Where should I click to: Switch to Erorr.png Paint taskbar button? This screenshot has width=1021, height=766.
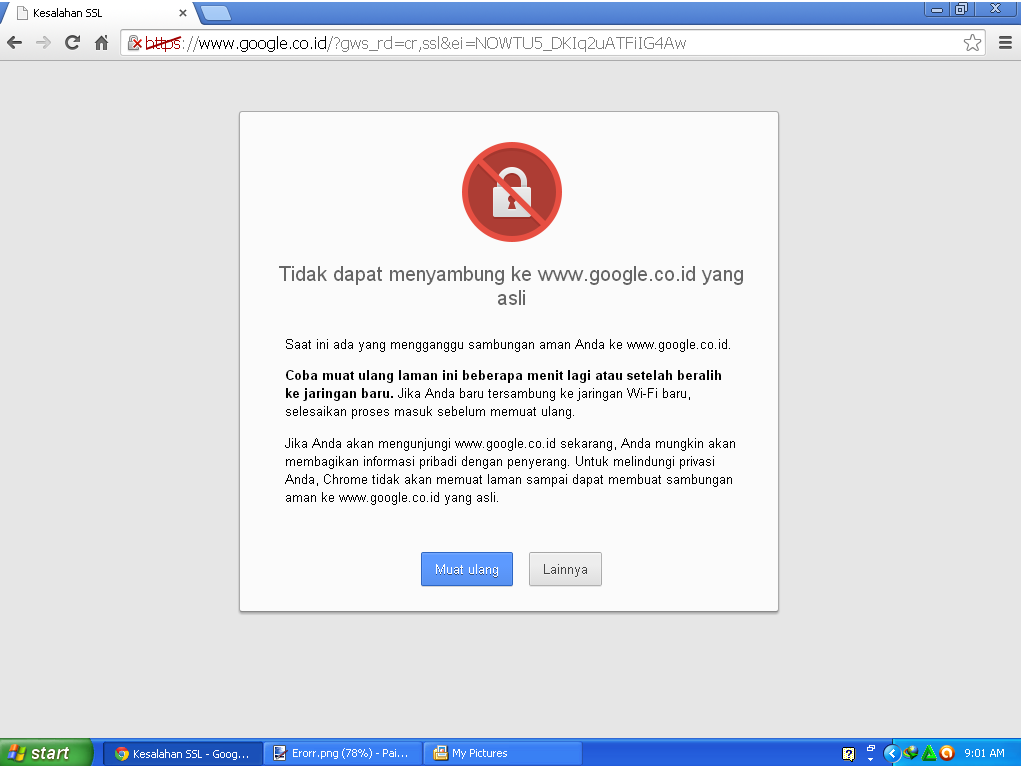click(x=343, y=754)
